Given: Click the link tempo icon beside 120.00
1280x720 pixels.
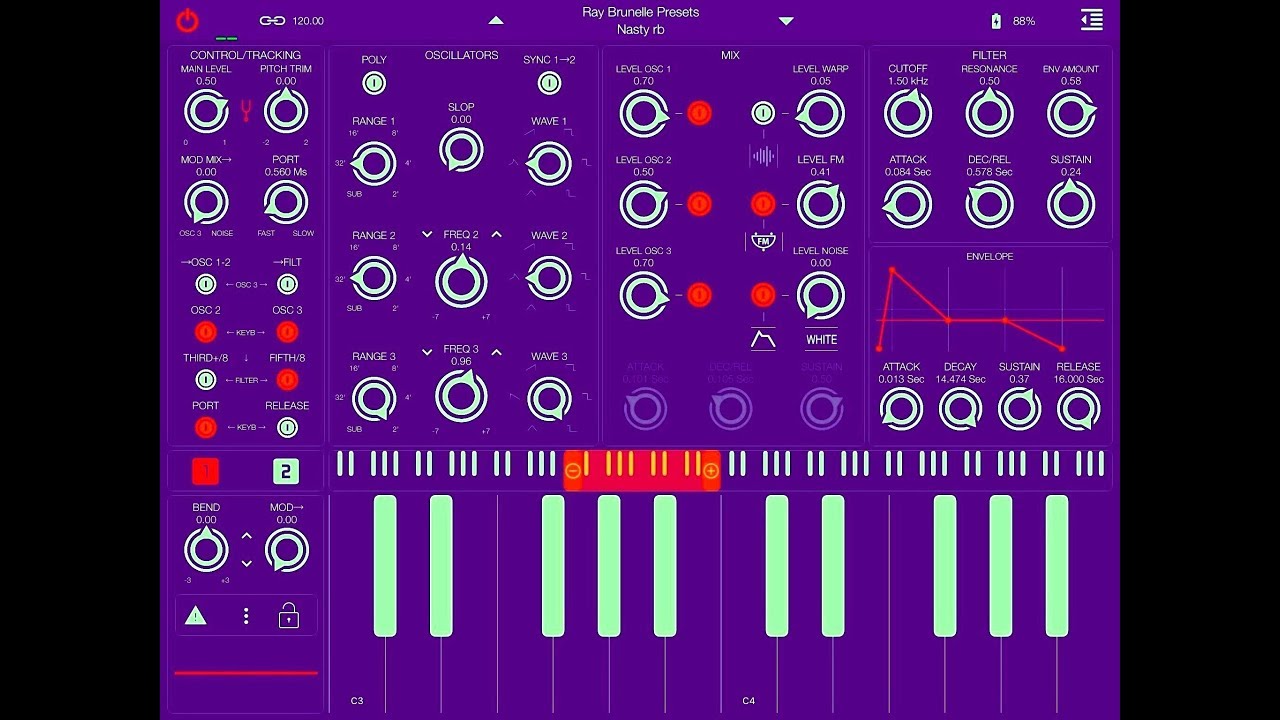Looking at the screenshot, I should (272, 21).
